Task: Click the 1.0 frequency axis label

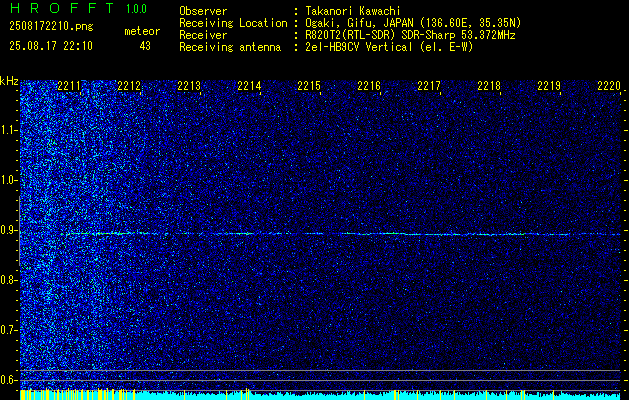Action: click(x=8, y=180)
